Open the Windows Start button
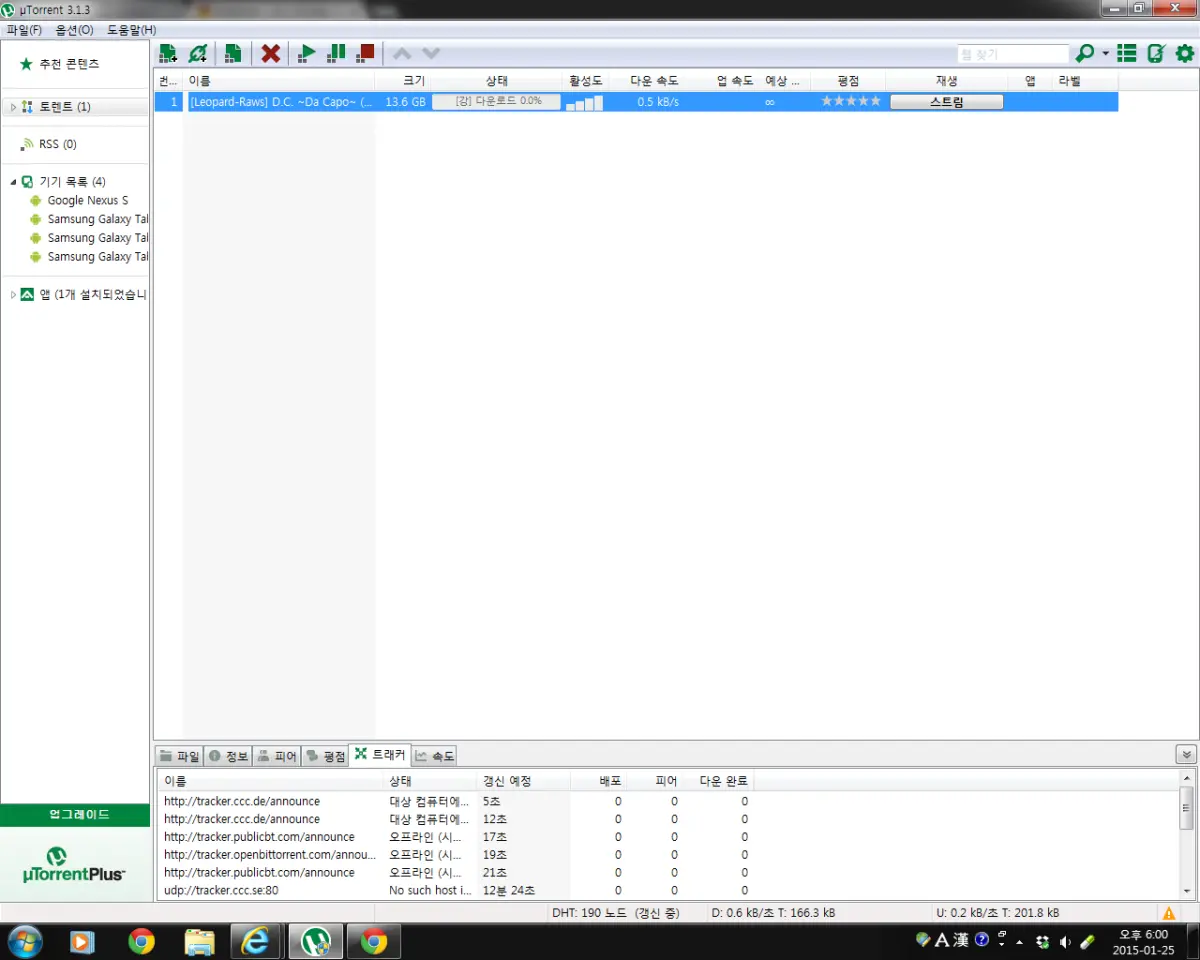1200x960 pixels. coord(24,941)
